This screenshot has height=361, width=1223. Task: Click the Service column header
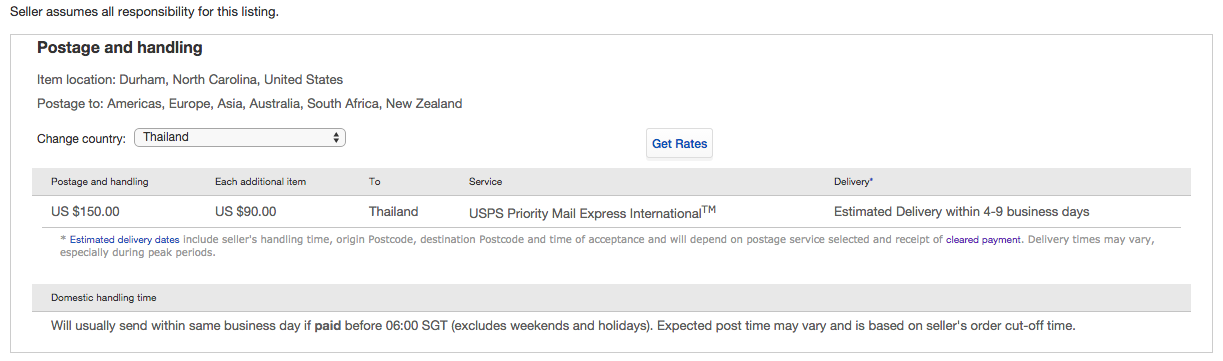485,182
